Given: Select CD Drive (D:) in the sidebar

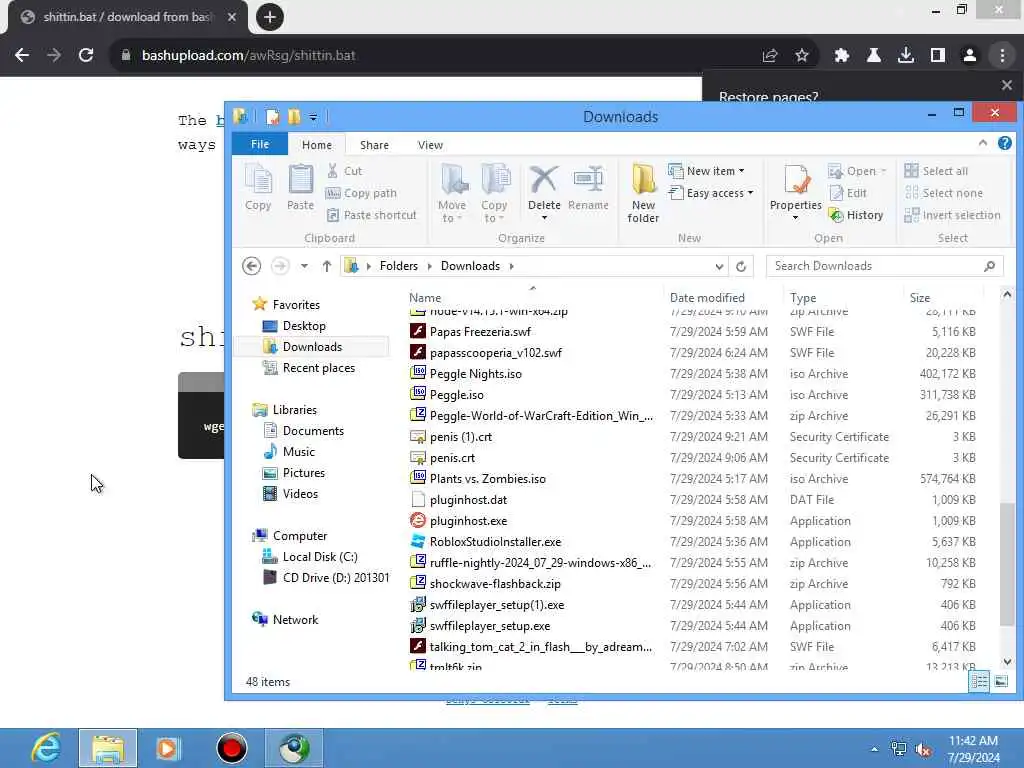Looking at the screenshot, I should 325,578.
